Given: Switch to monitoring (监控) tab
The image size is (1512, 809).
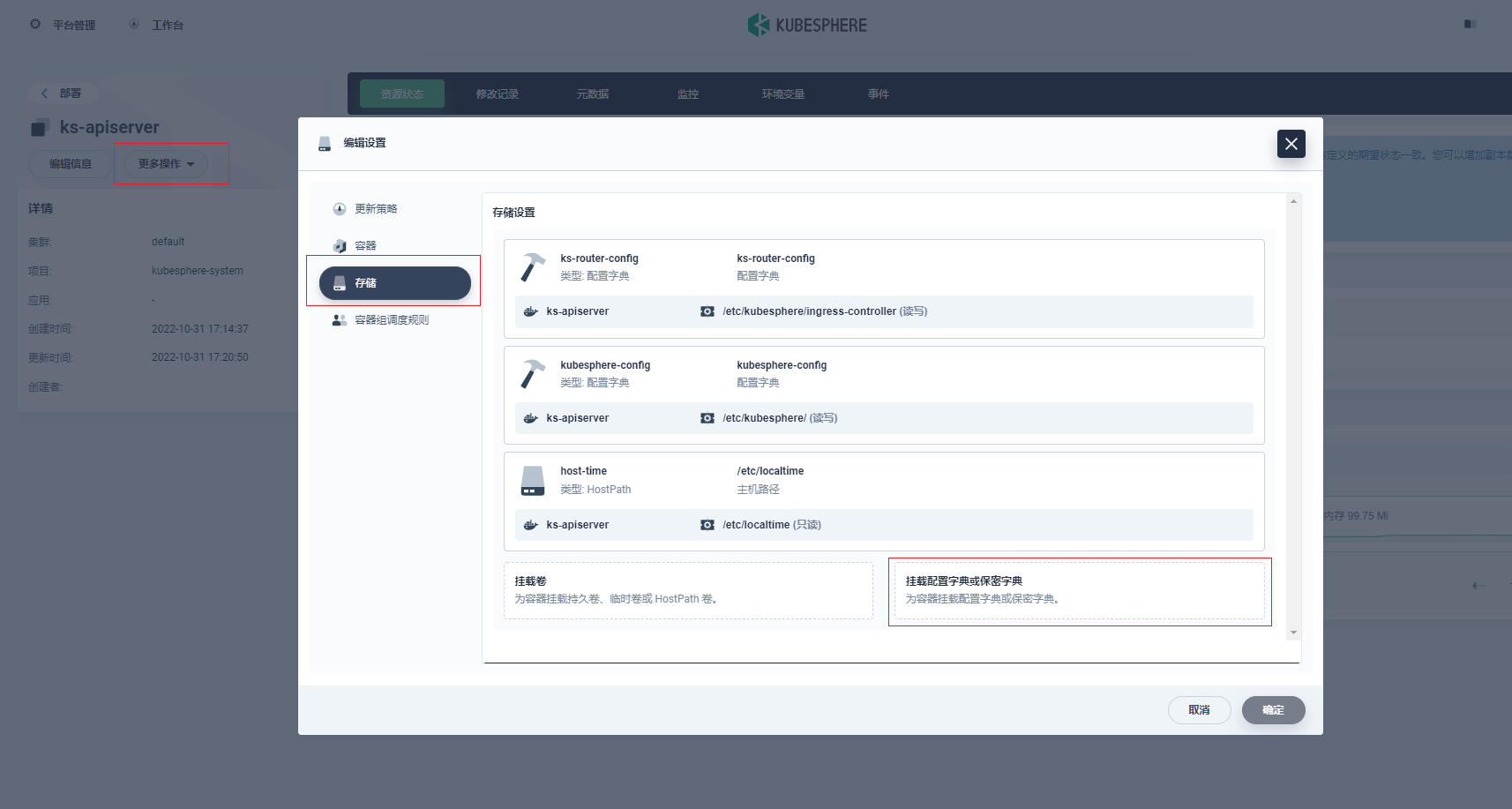Looking at the screenshot, I should 688,94.
